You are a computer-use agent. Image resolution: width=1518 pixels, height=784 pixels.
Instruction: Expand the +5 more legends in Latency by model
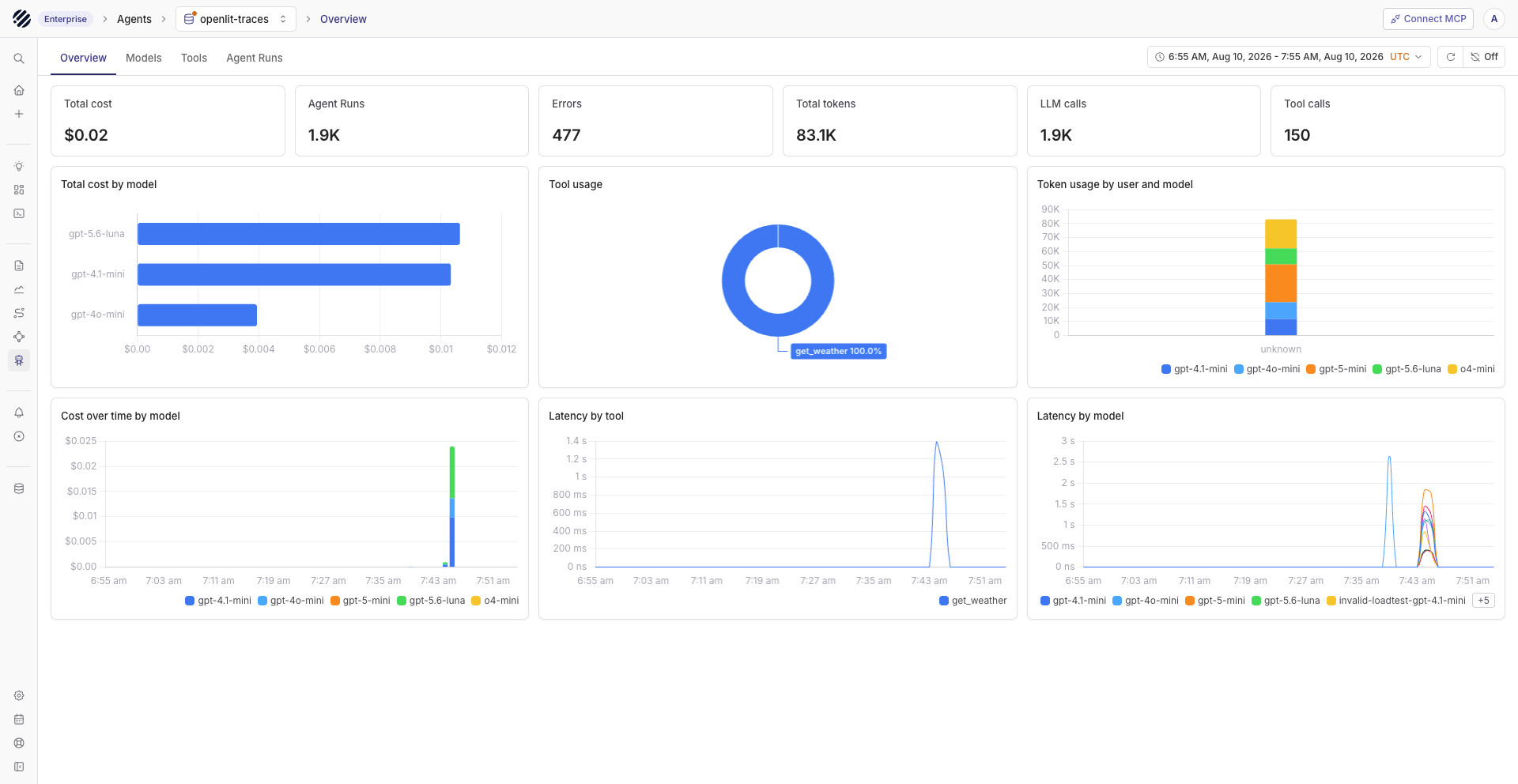(1483, 601)
